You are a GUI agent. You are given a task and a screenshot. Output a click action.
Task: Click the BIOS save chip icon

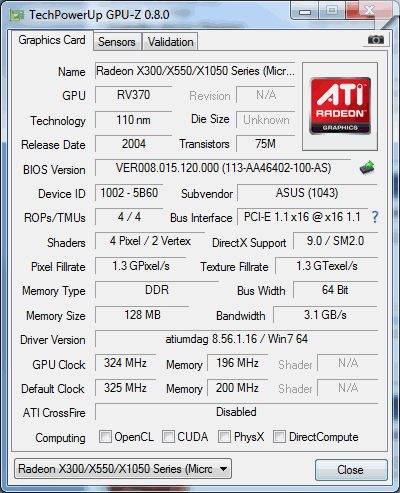pyautogui.click(x=367, y=168)
